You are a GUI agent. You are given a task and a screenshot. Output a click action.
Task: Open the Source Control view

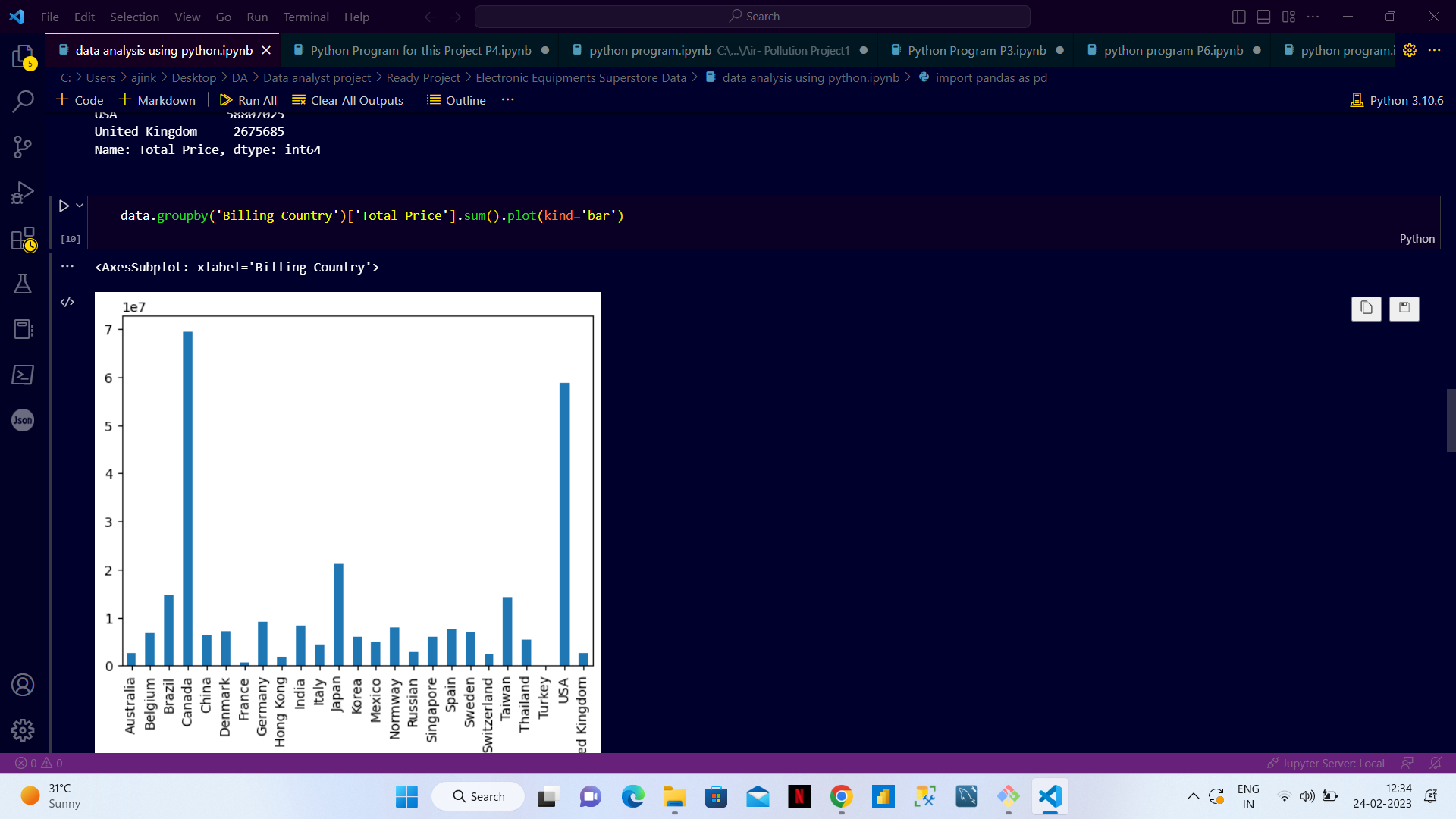(x=24, y=147)
